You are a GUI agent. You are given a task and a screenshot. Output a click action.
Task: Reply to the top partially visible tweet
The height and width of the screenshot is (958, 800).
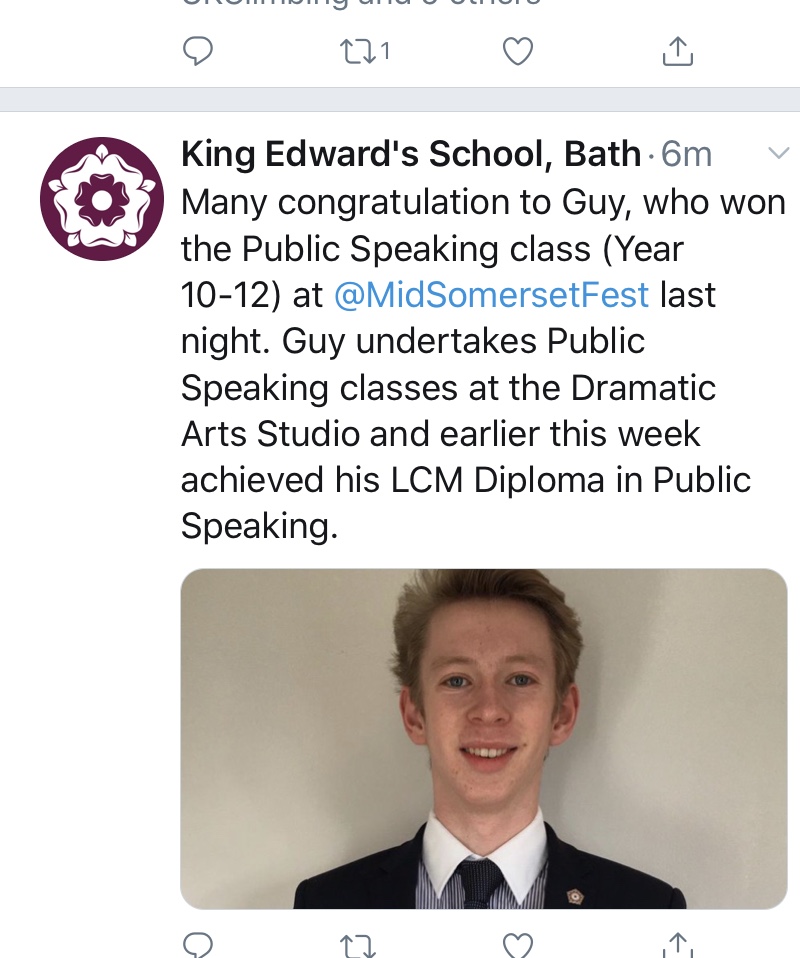pos(198,50)
